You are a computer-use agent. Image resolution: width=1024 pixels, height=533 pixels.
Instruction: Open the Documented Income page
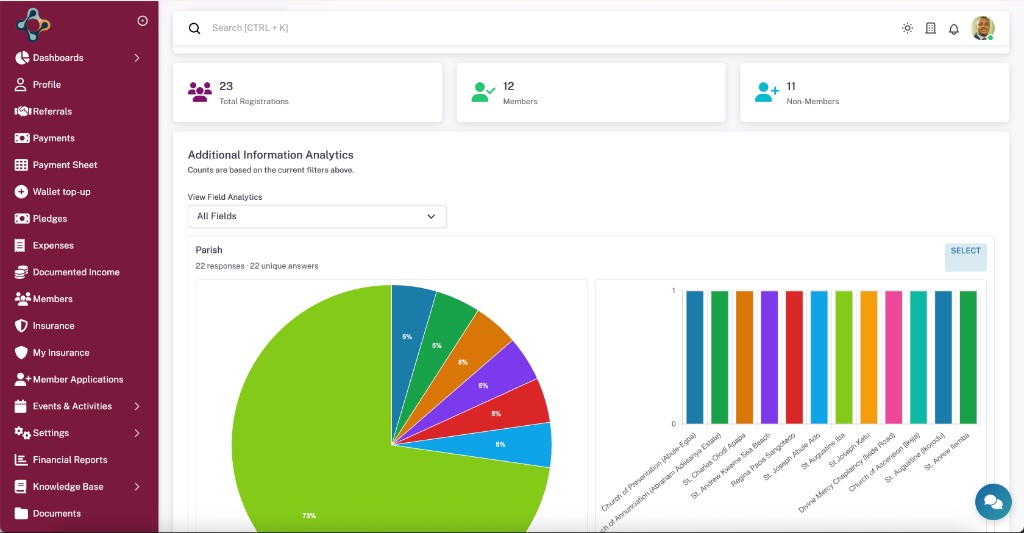pos(78,272)
